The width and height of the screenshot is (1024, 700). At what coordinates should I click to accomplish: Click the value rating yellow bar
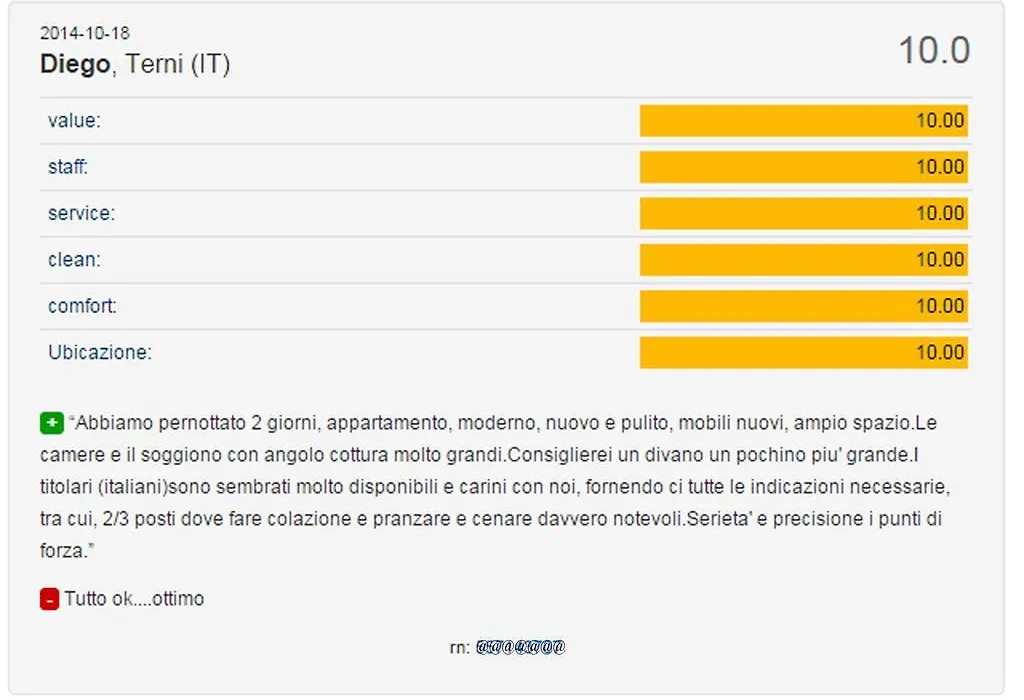(x=804, y=121)
